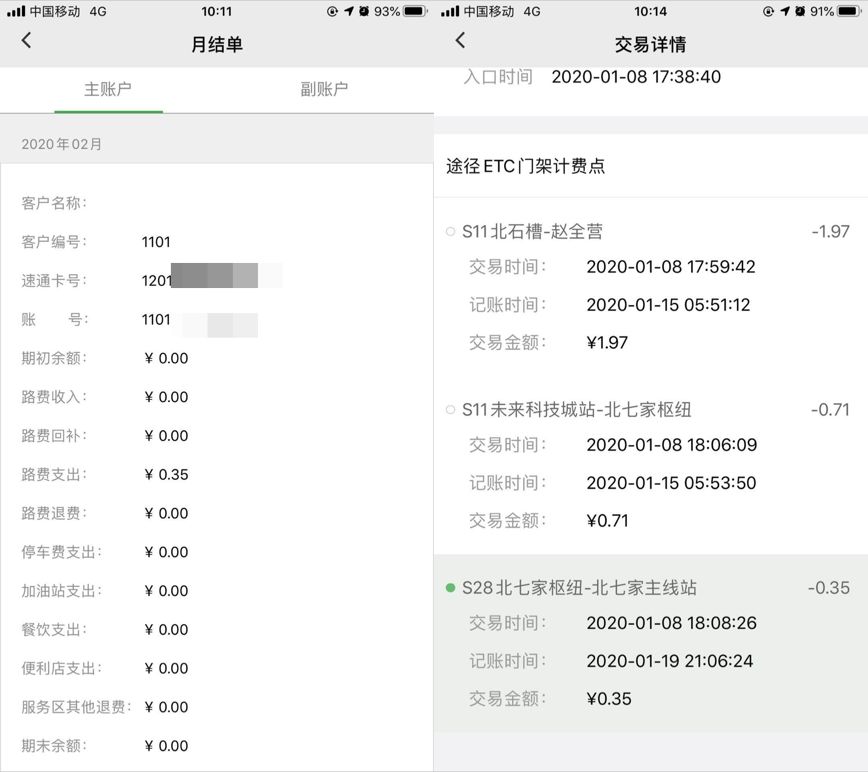The image size is (868, 772).
Task: Switch to the 副账户 tab
Action: click(324, 89)
